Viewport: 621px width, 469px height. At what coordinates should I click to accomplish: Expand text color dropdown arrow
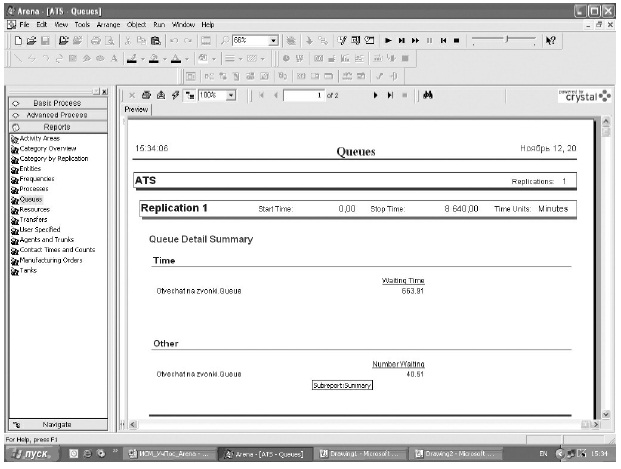point(187,59)
